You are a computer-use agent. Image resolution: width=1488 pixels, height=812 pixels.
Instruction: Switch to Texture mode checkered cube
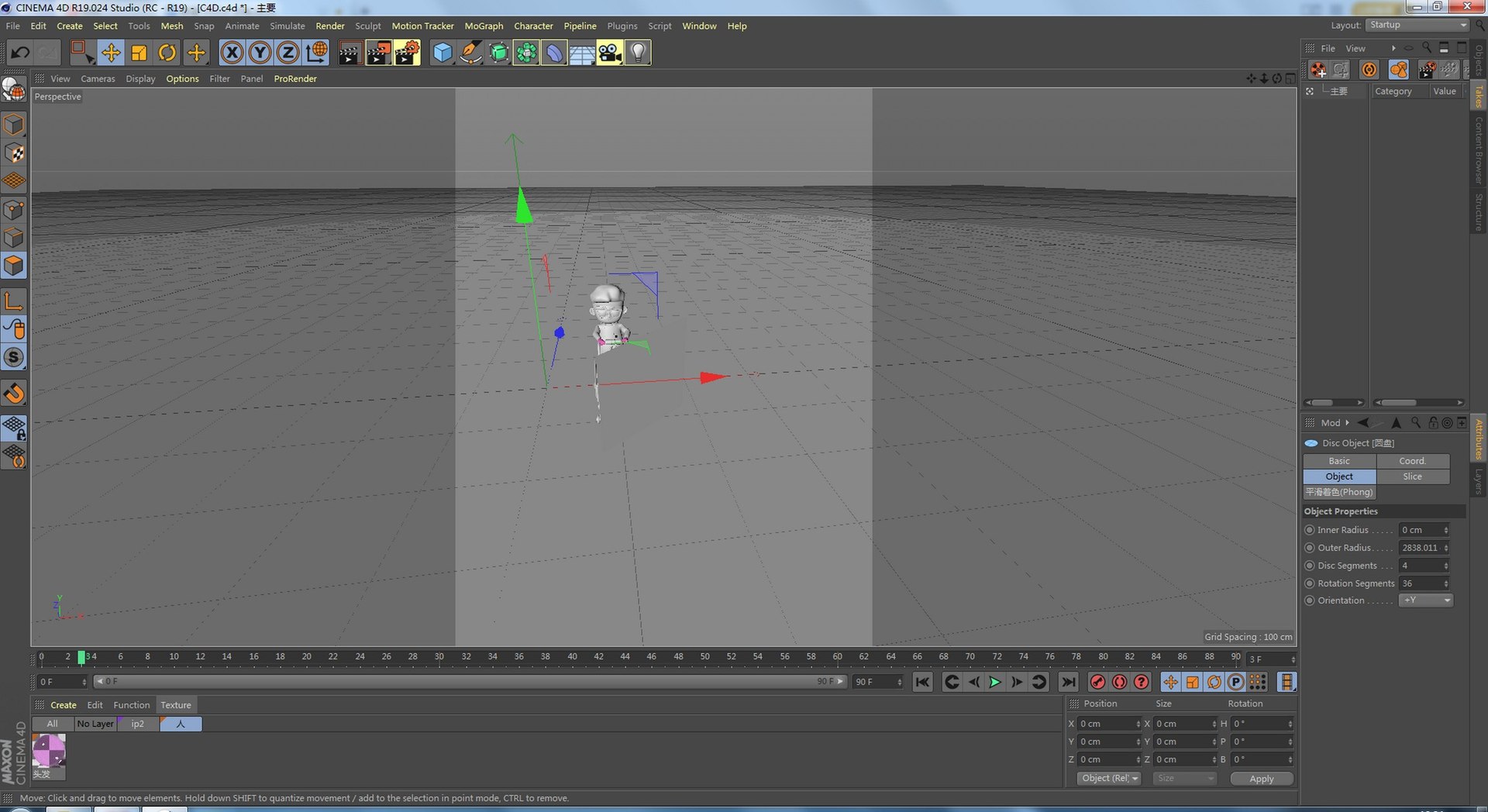point(14,153)
